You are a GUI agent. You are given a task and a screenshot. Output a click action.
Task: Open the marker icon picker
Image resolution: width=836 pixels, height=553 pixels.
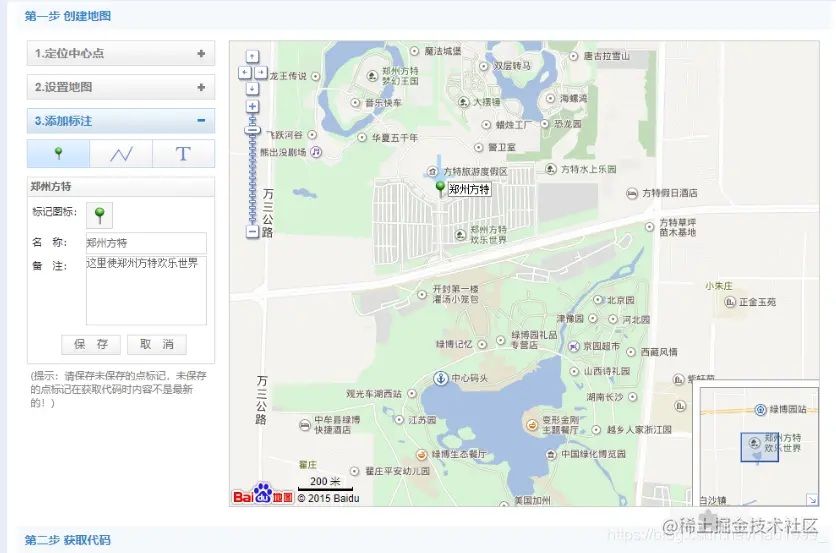100,215
